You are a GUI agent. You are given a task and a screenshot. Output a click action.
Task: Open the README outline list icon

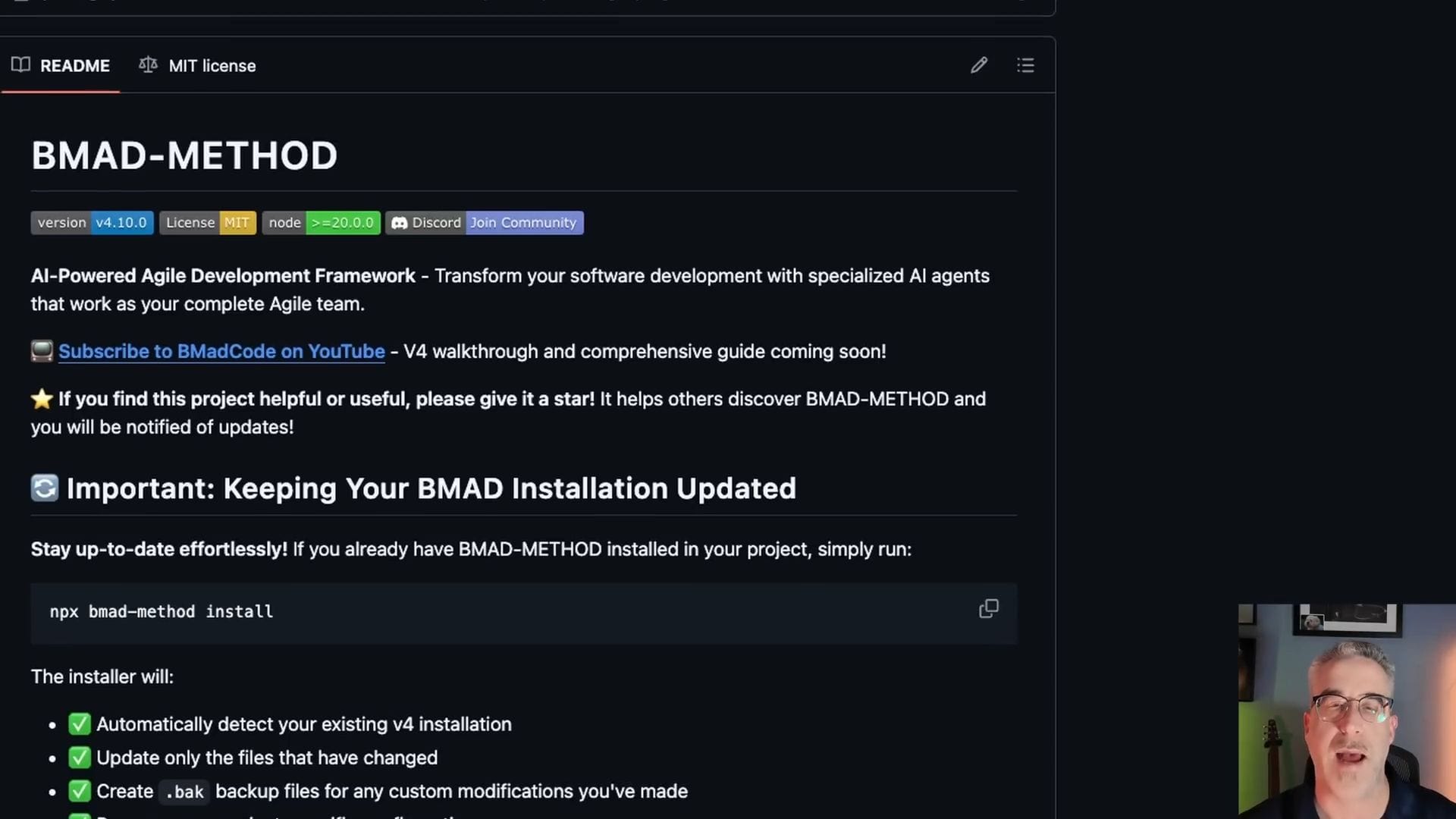pos(1025,65)
